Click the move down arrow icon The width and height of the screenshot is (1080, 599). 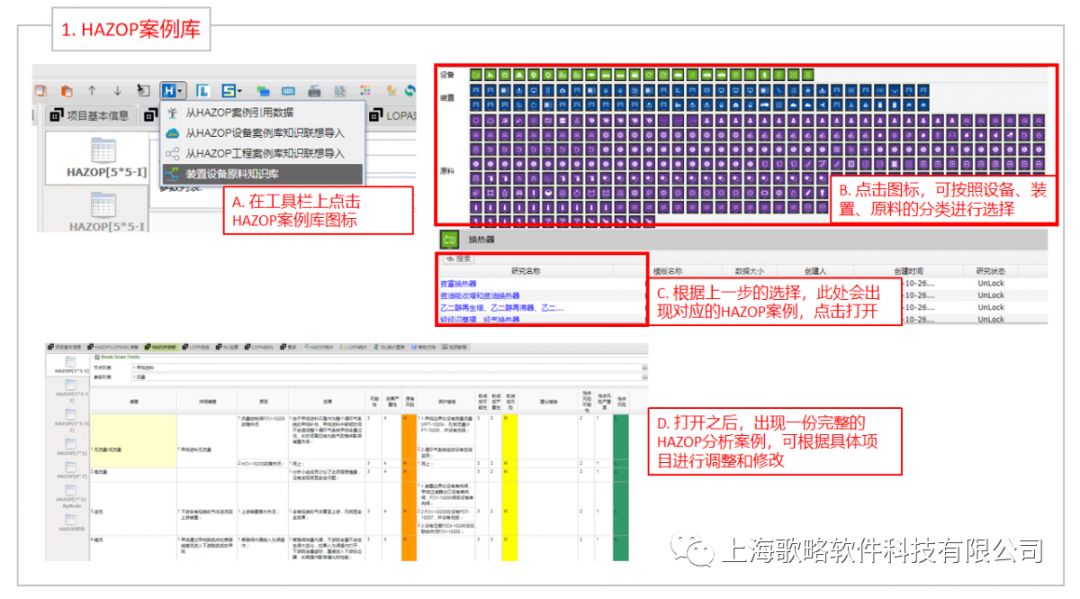[x=118, y=90]
